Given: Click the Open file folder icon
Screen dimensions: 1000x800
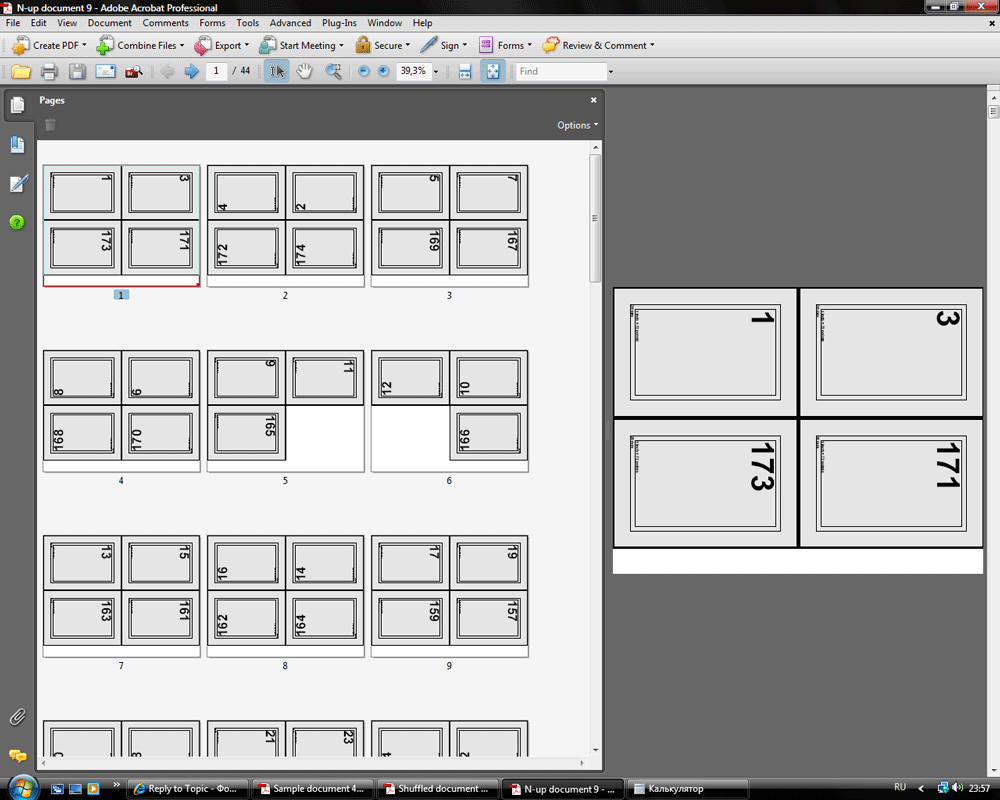Looking at the screenshot, I should tap(20, 71).
